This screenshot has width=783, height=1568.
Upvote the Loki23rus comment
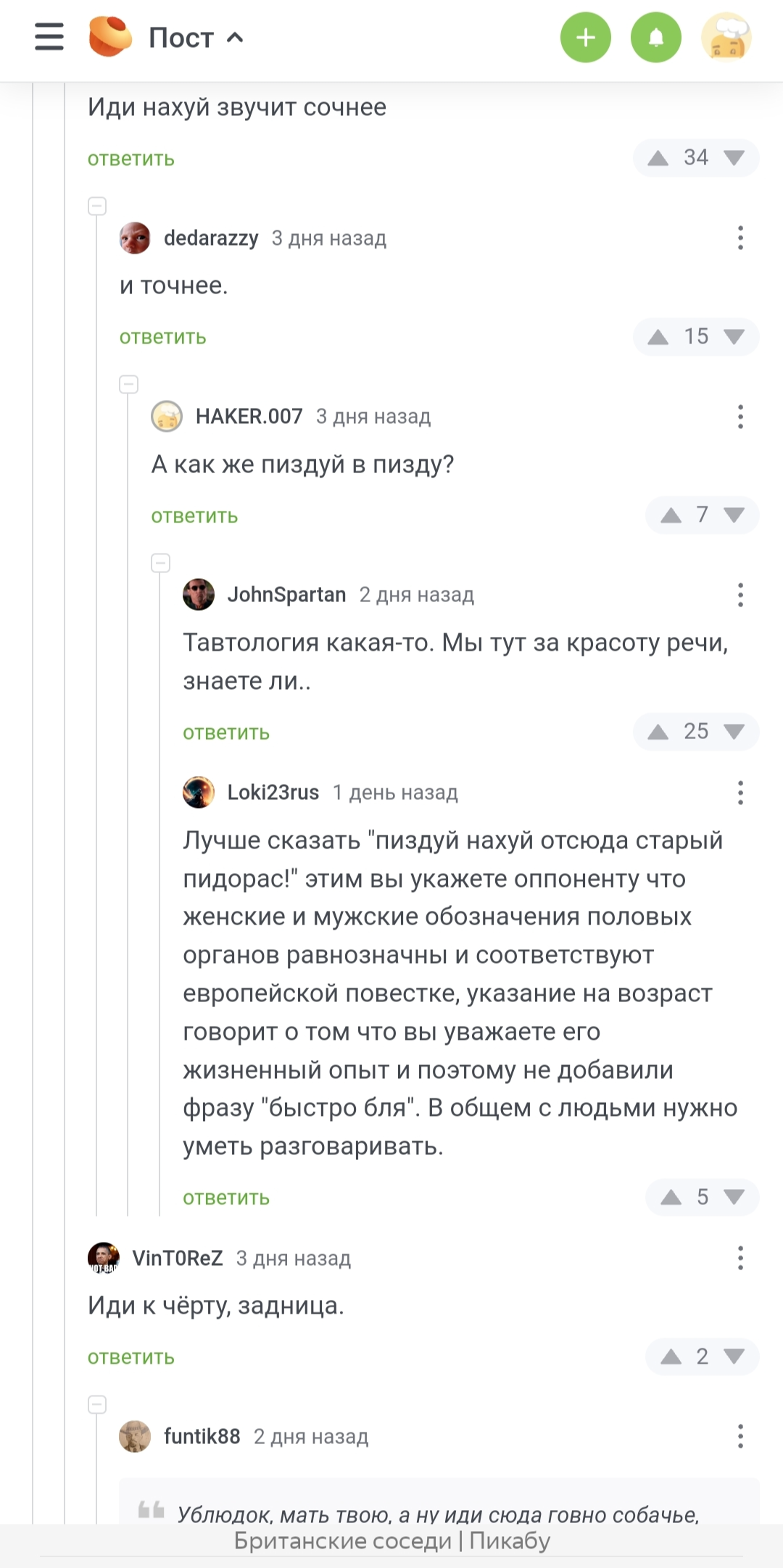671,1197
